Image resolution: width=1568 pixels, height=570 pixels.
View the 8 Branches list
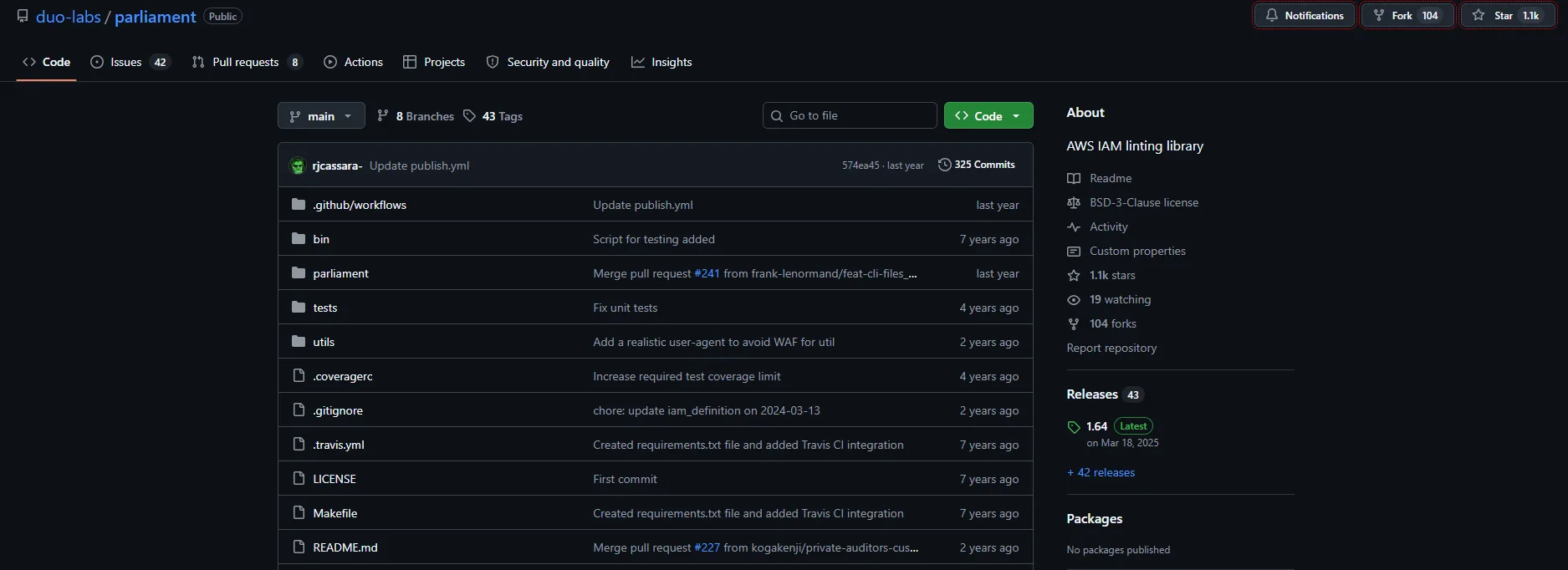(416, 116)
